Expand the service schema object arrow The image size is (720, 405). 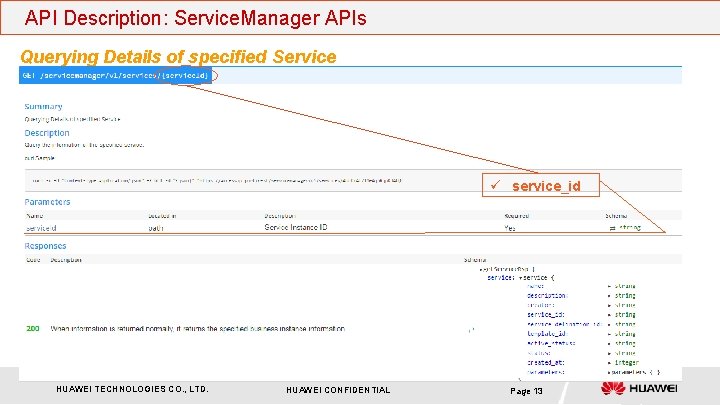coord(521,278)
